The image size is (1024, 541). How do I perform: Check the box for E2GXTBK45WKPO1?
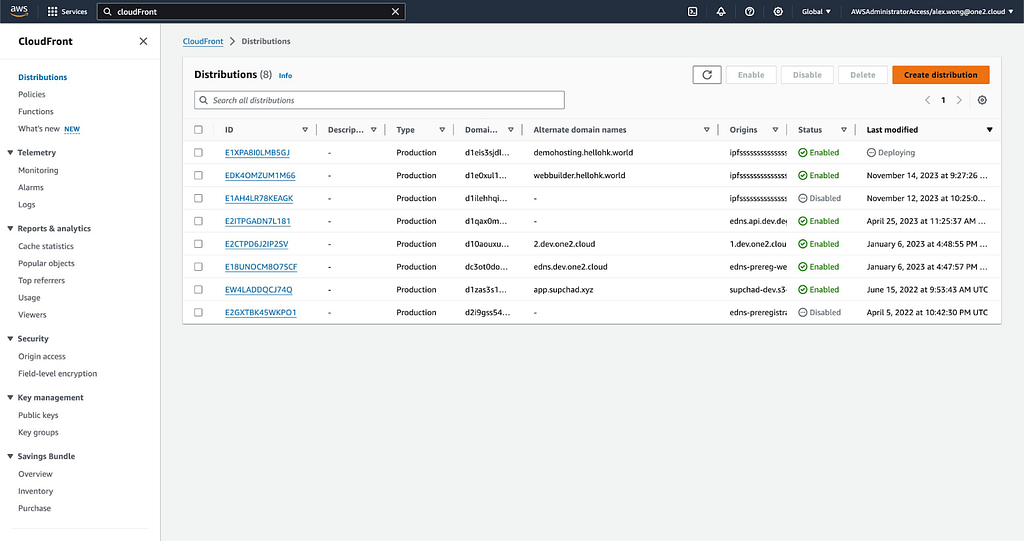click(199, 312)
